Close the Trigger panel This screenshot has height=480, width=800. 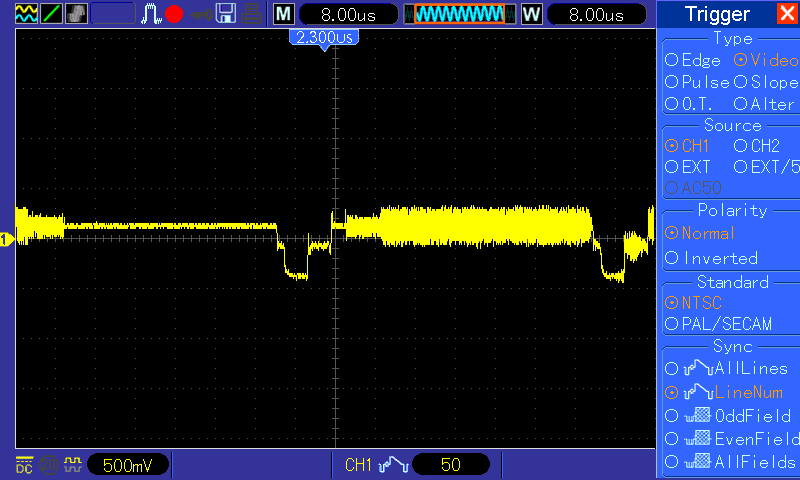[787, 14]
